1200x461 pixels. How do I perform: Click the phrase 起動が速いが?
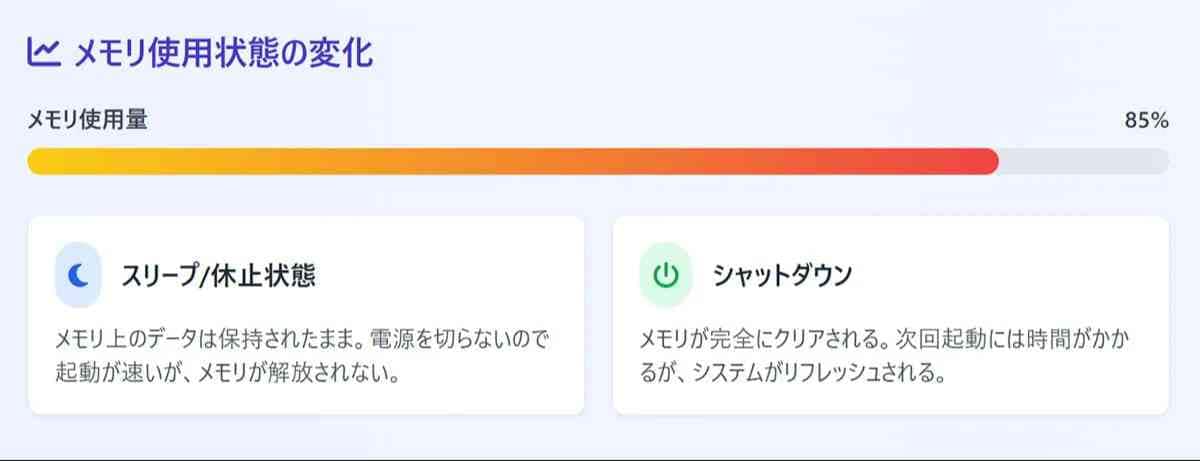tap(110, 375)
